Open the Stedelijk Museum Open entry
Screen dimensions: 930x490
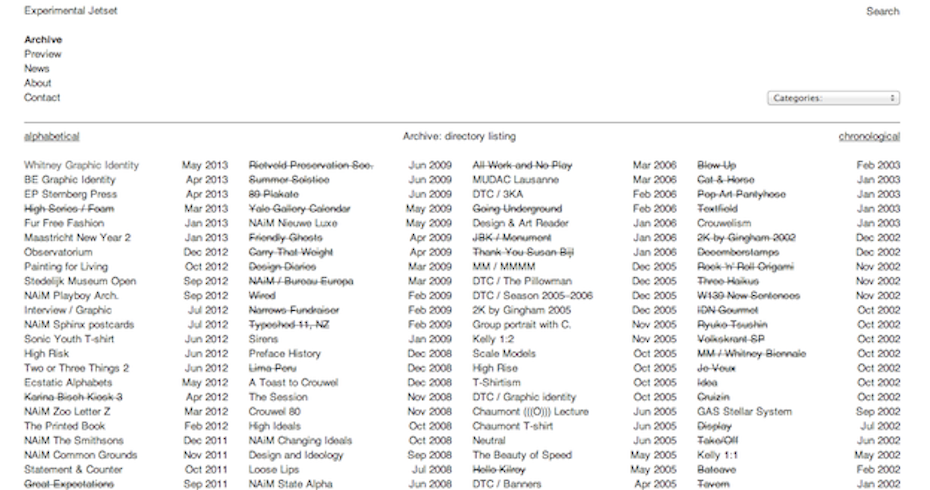(80, 281)
